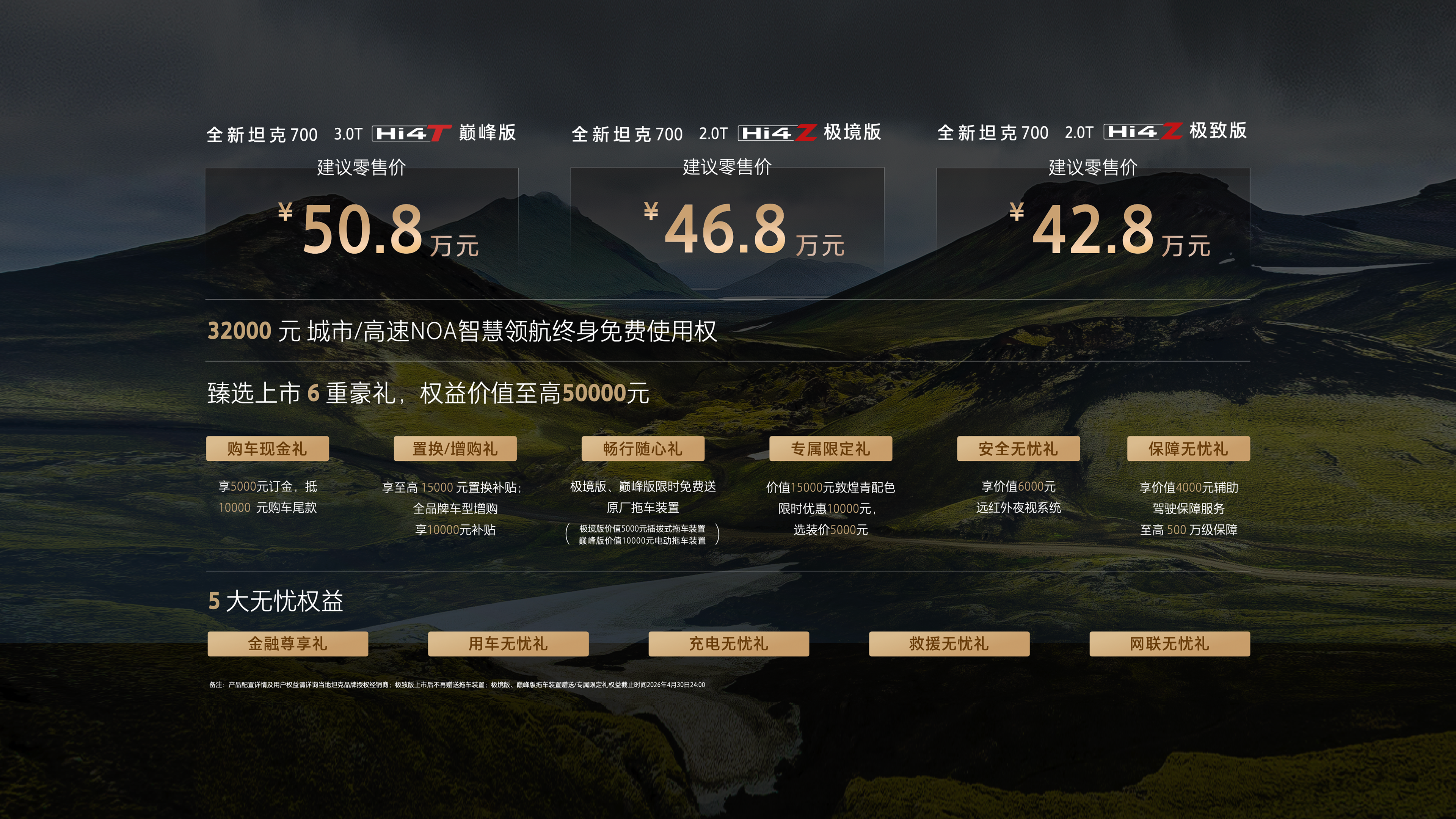Click the 用车无忧礼 label

pos(508,644)
